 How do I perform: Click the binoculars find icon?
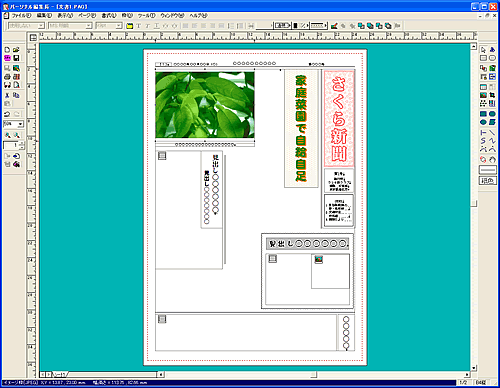coord(7,85)
